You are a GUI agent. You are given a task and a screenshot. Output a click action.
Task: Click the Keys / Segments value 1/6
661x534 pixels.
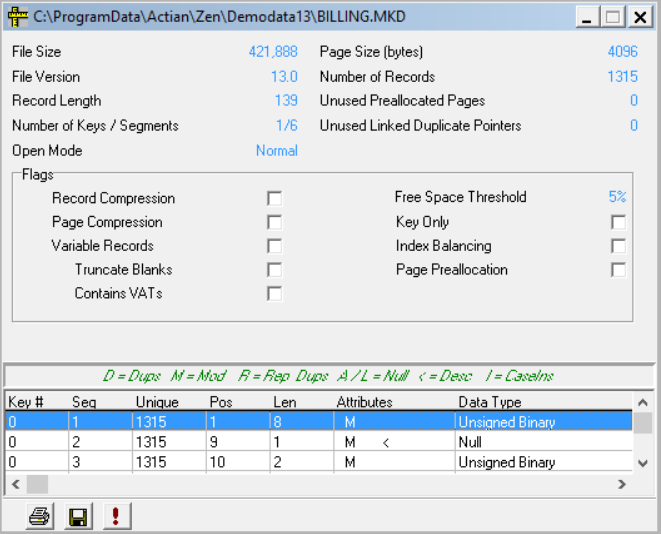pos(287,125)
